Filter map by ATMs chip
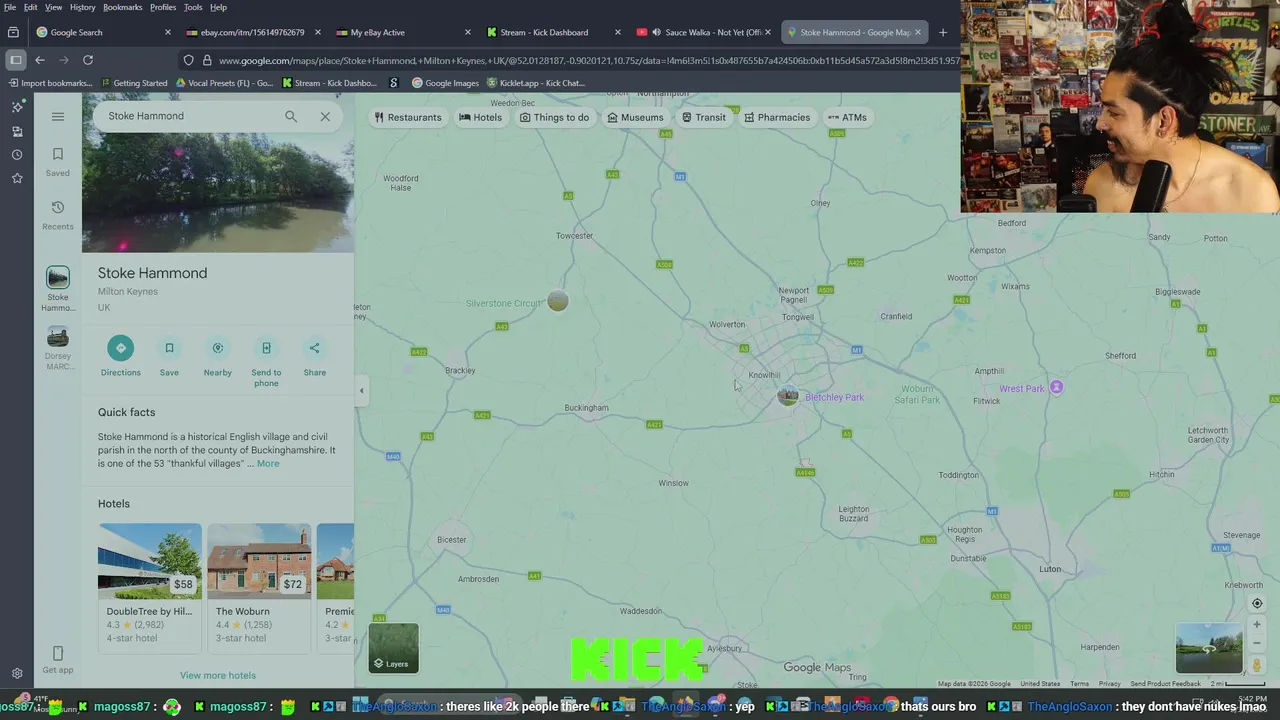Screen dimensions: 1280x720 click(847, 117)
